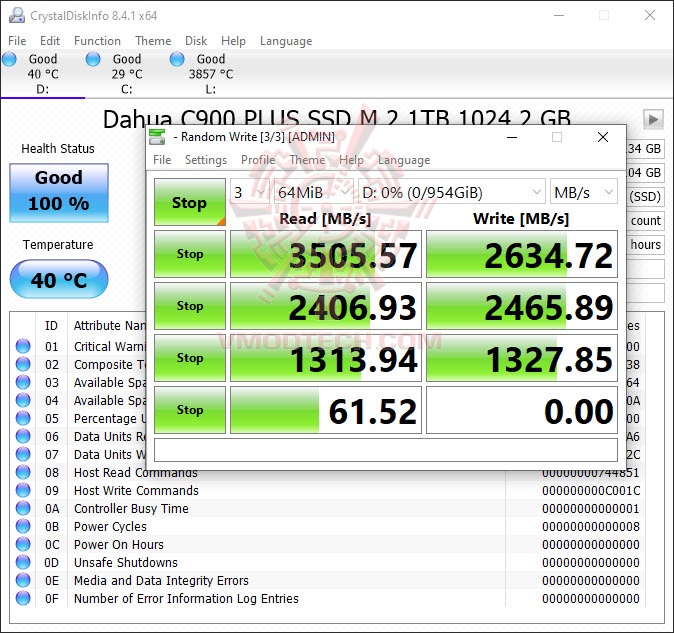Click the 40 °C temperature button
Screen dimensions: 674x633
pos(59,279)
